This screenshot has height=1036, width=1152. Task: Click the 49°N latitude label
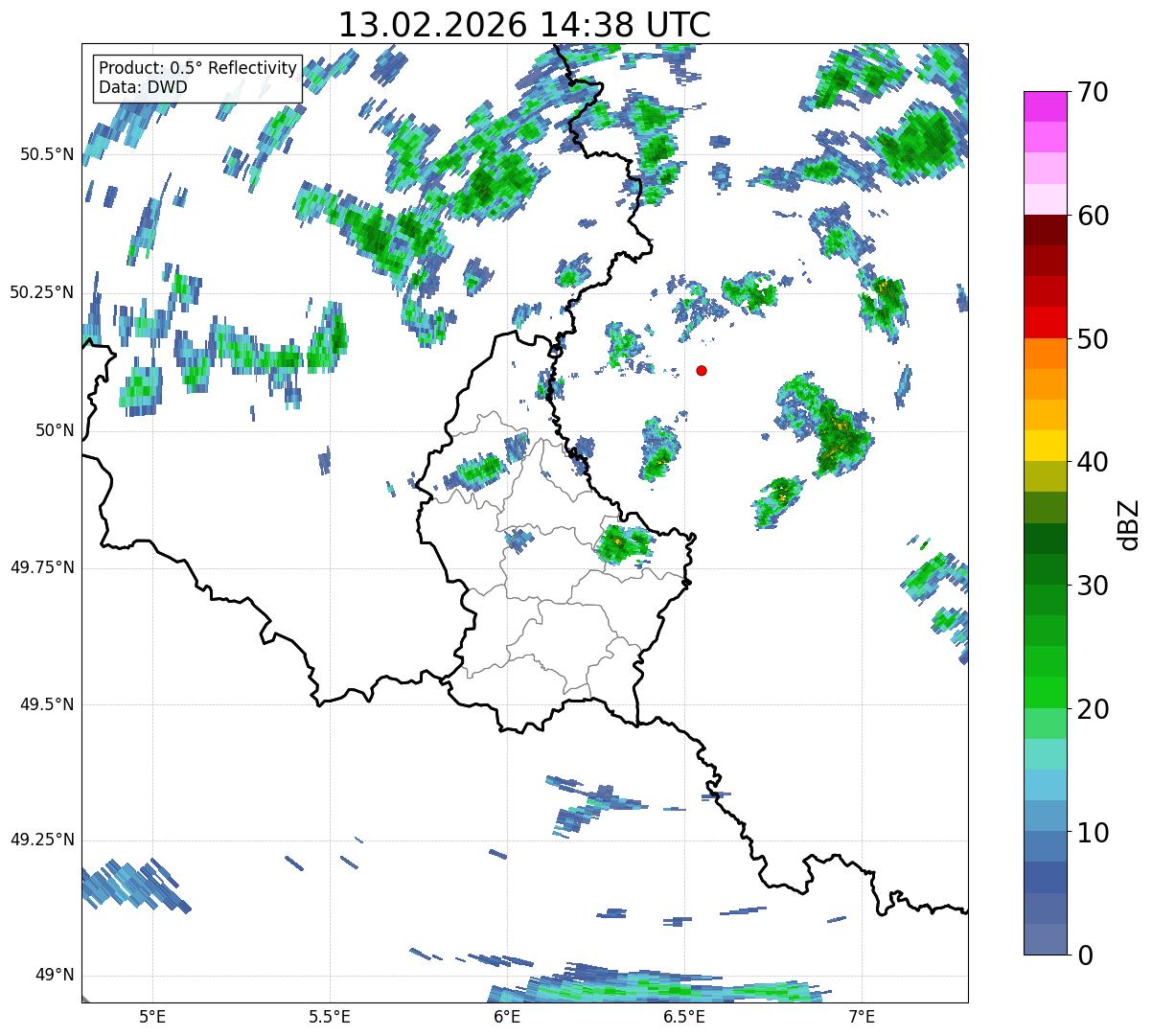[54, 976]
